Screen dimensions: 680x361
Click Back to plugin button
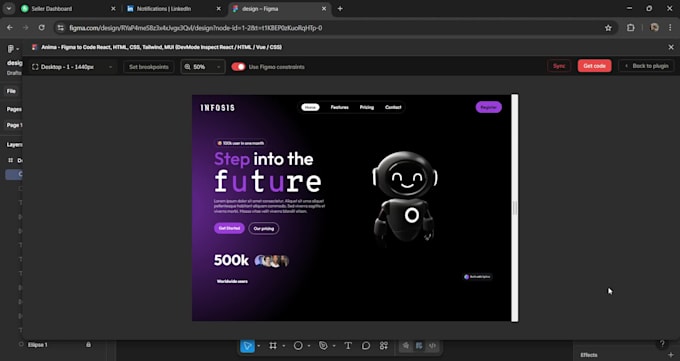click(x=646, y=66)
